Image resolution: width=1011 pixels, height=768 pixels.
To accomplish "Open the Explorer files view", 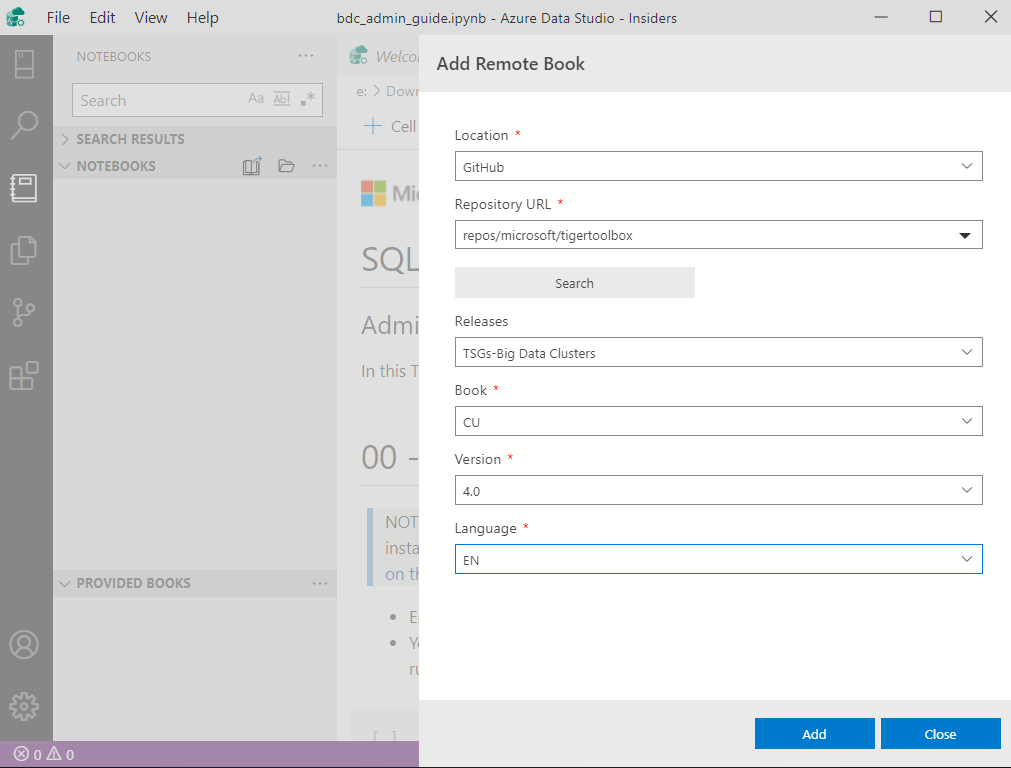I will coord(24,250).
